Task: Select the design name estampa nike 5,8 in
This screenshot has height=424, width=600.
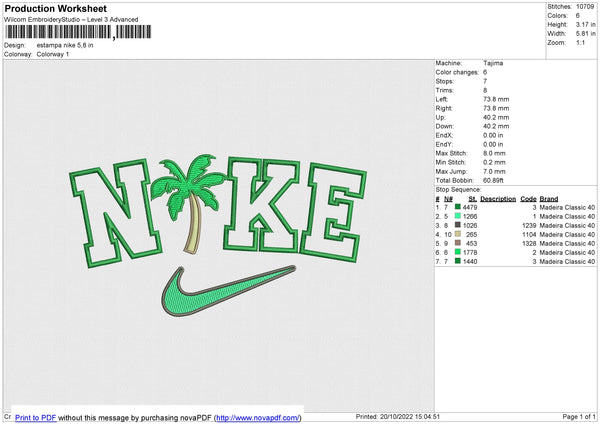Action: pos(65,45)
